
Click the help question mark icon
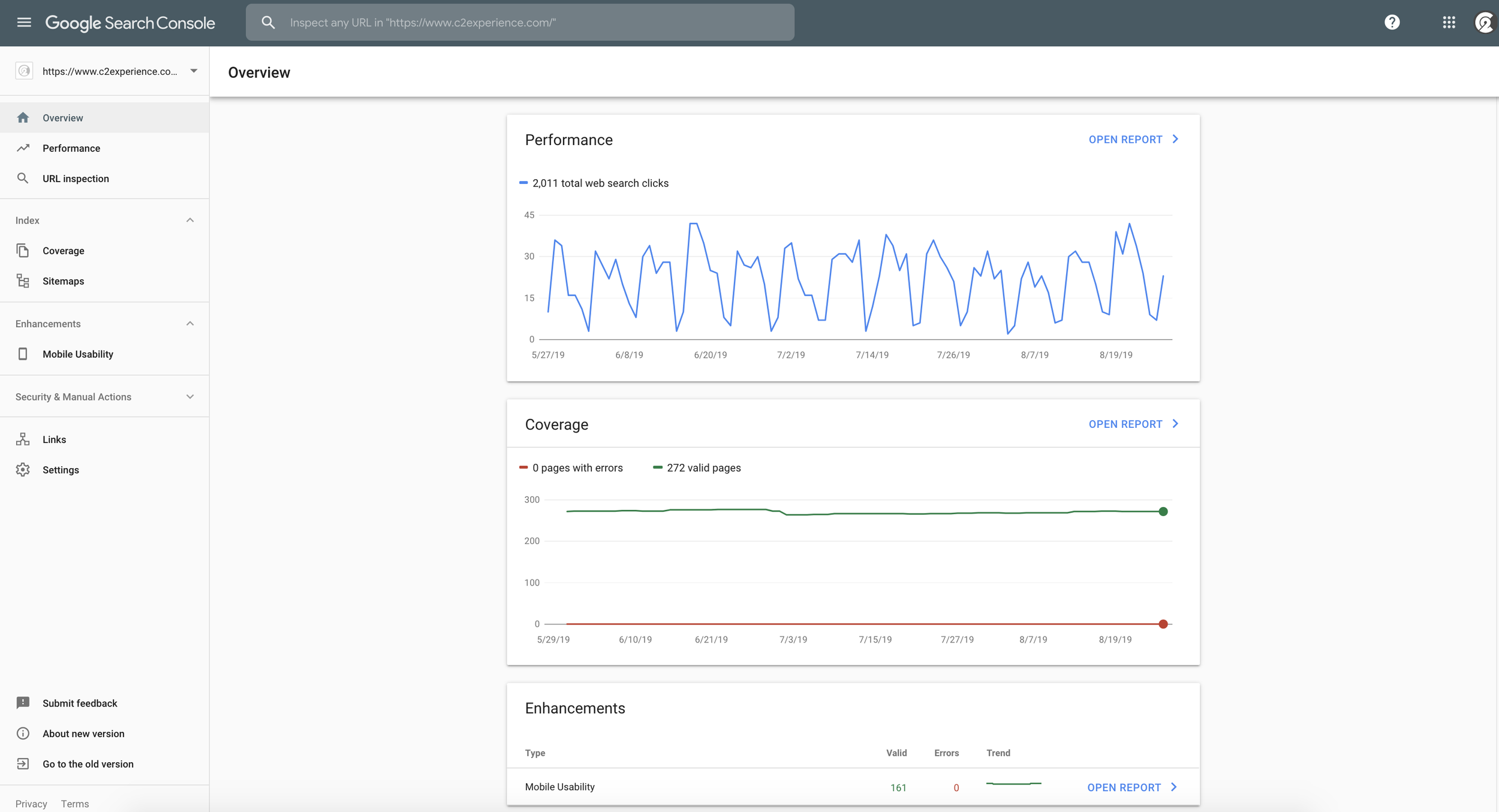(x=1392, y=23)
